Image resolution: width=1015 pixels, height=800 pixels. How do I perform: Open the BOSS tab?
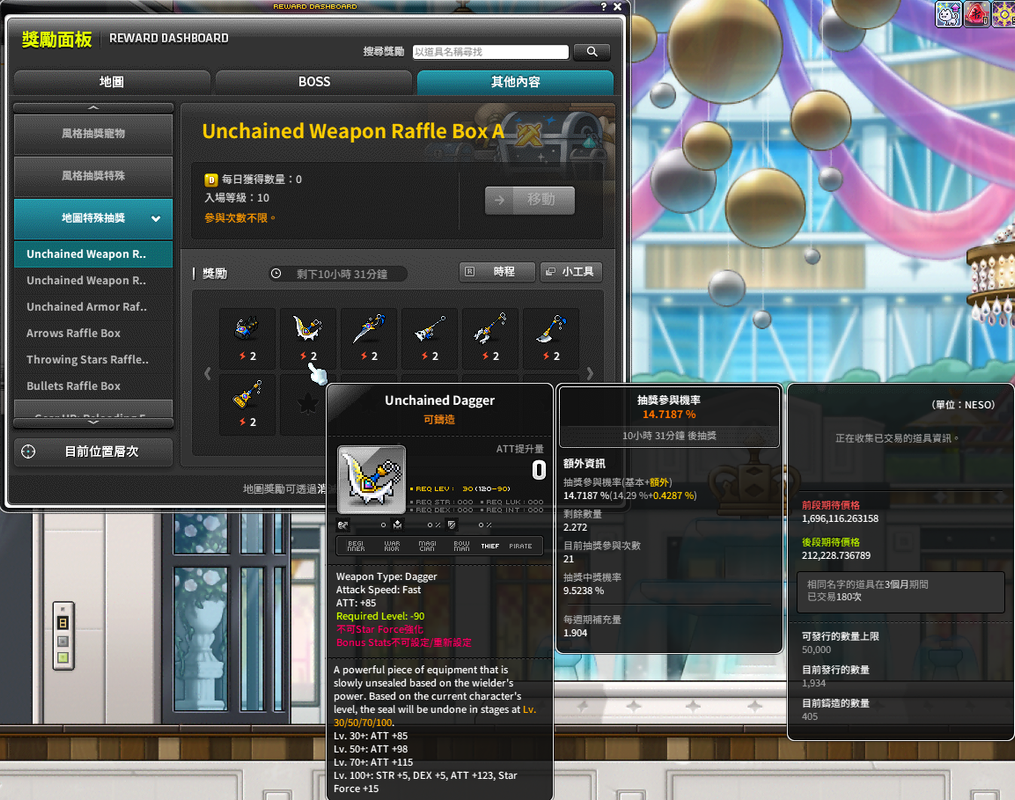314,82
